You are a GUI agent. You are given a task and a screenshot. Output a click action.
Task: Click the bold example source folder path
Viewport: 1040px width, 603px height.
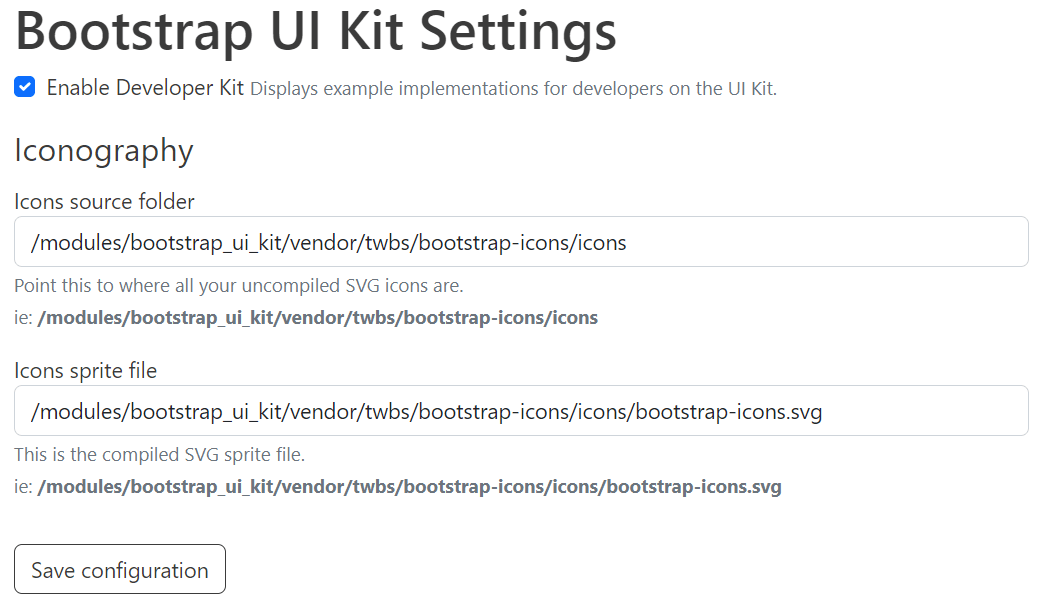click(316, 317)
